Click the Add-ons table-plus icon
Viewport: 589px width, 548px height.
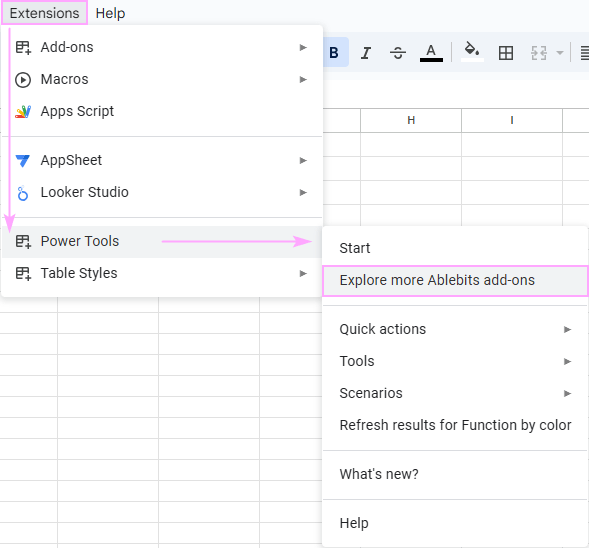(x=23, y=47)
